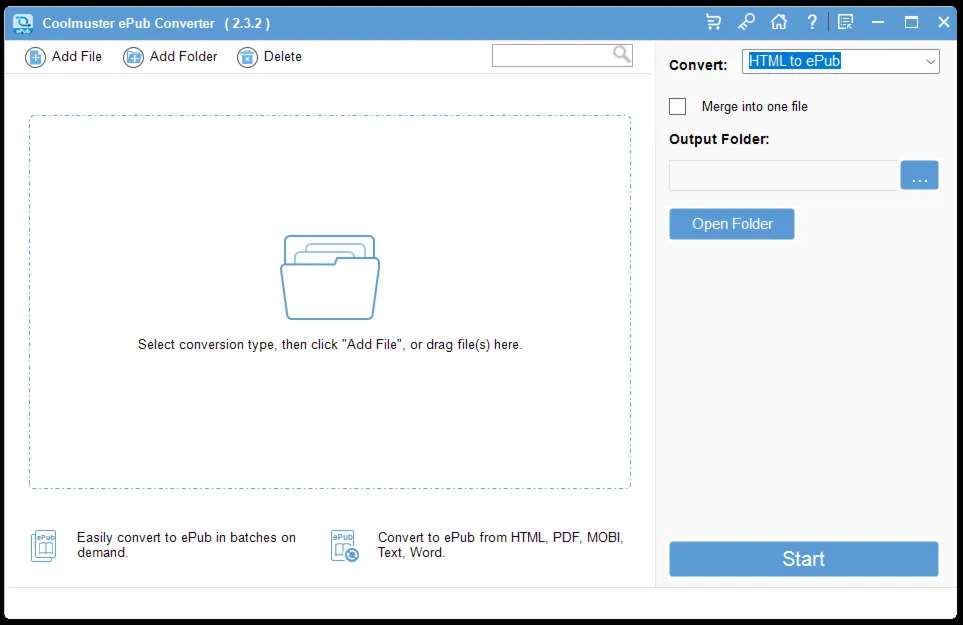
Task: Enable Merge into one file checkbox
Action: point(677,106)
